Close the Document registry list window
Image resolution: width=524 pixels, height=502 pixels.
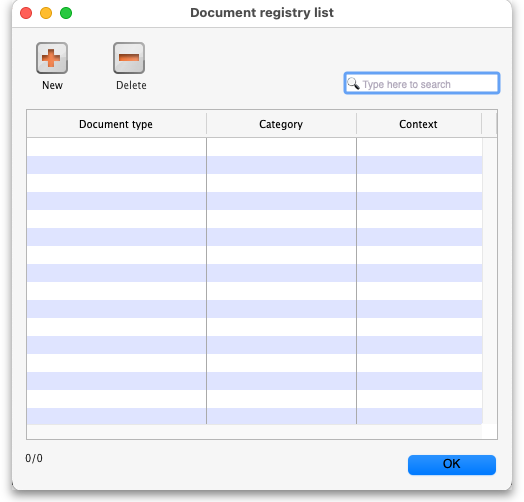tap(26, 13)
